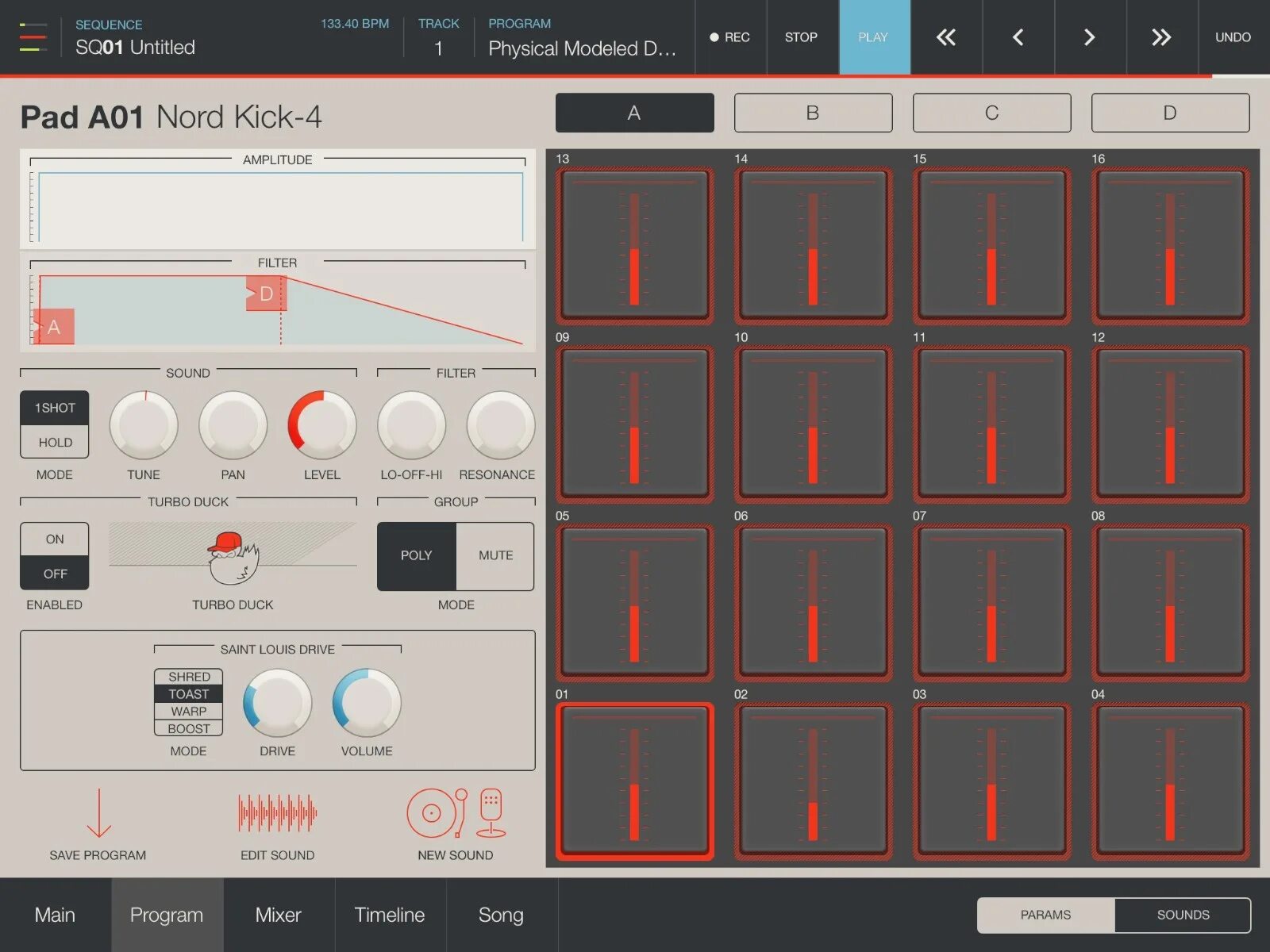
Task: Click the UNDO button
Action: click(1233, 37)
